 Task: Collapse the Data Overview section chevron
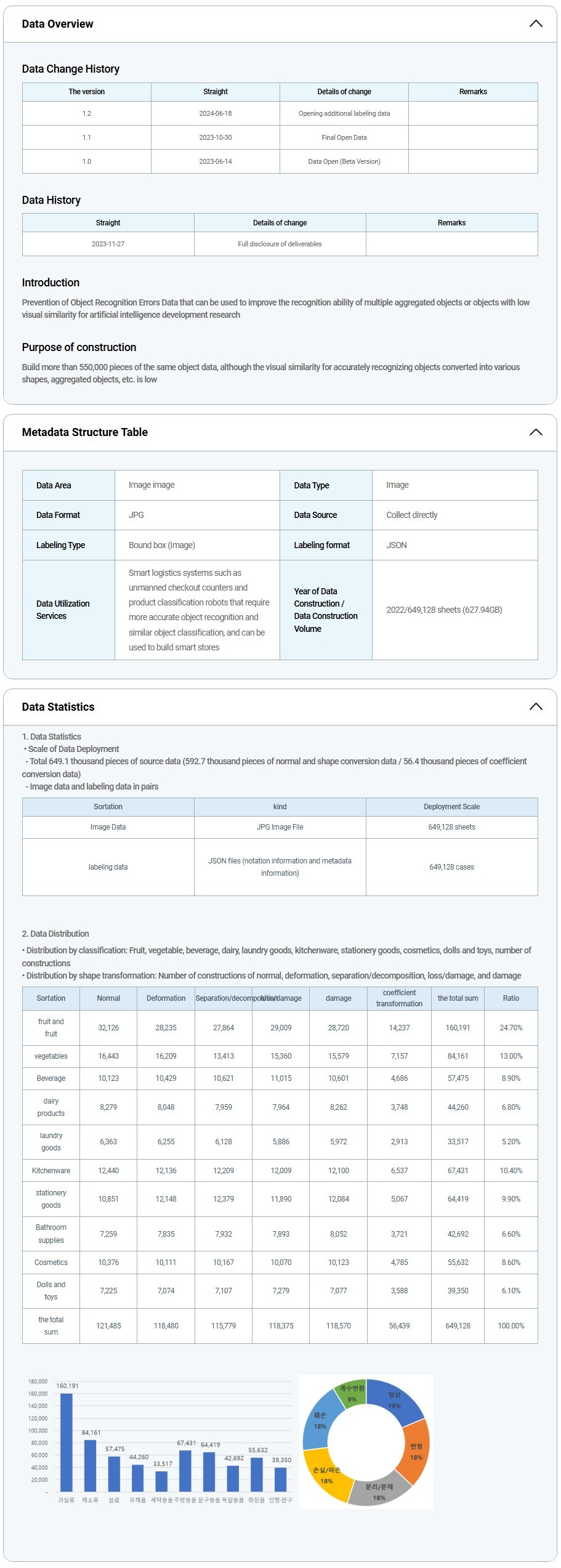pos(536,24)
